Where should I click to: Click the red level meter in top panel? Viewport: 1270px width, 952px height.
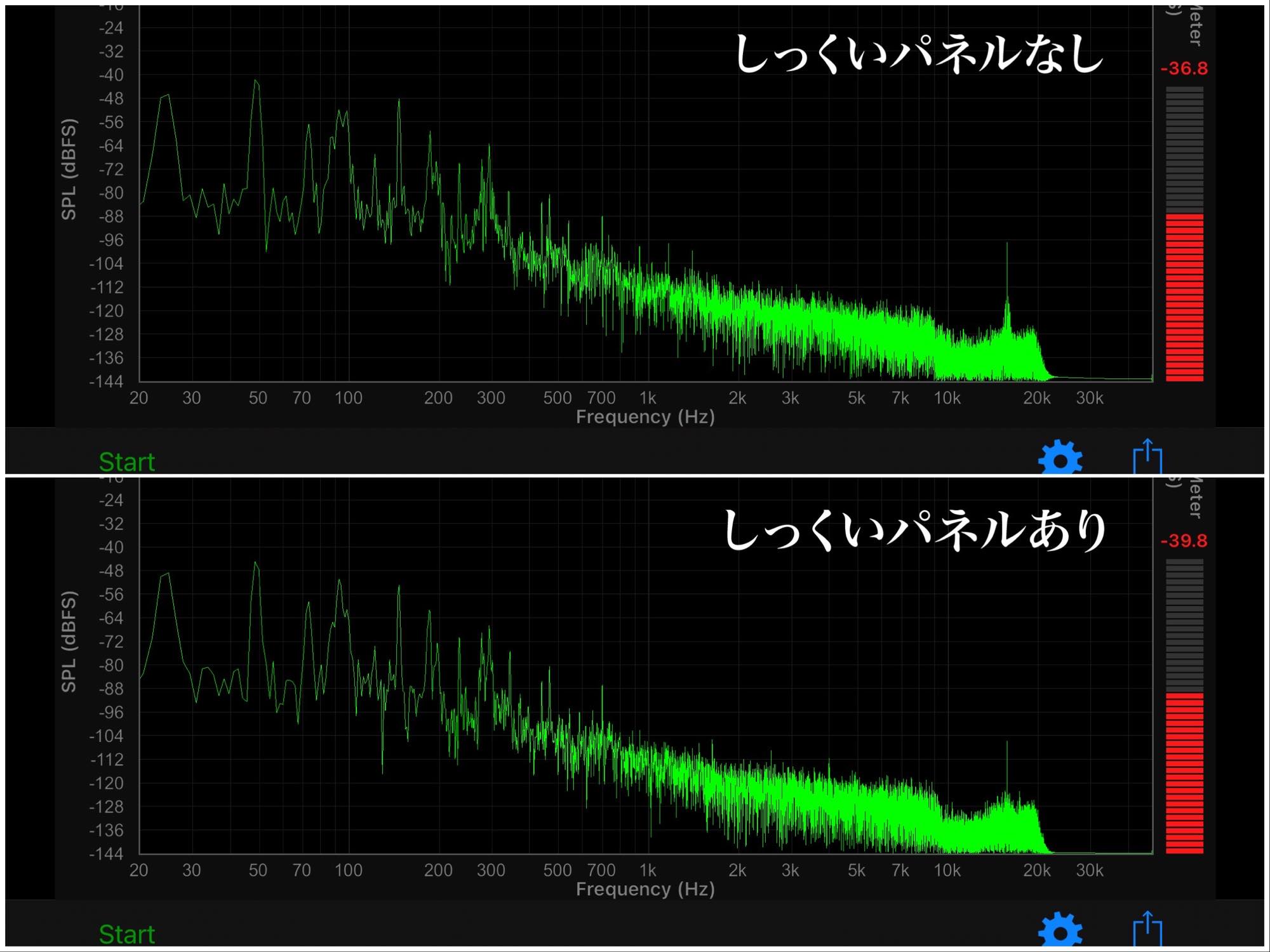(1184, 297)
